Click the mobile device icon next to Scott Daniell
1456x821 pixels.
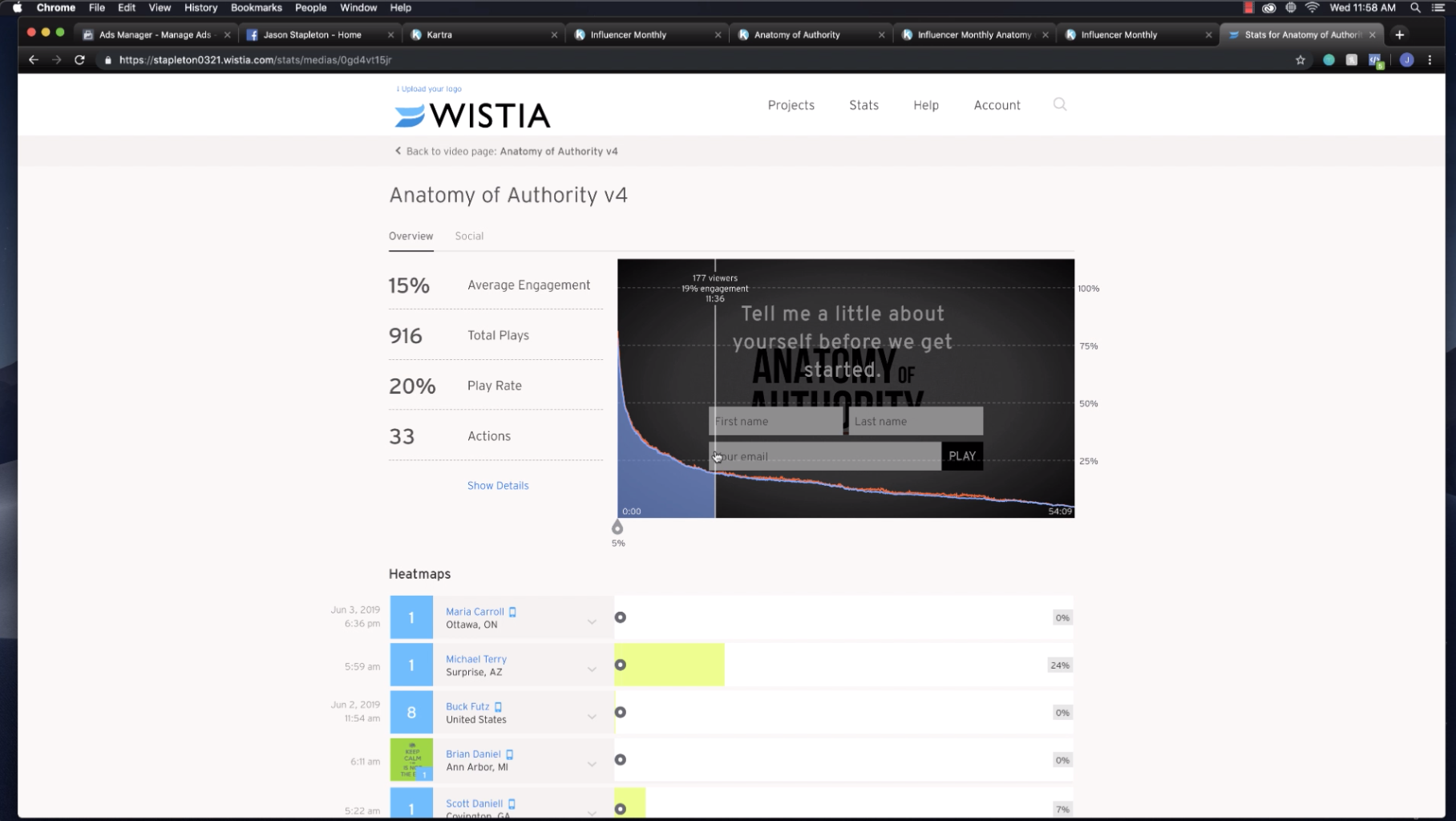512,804
